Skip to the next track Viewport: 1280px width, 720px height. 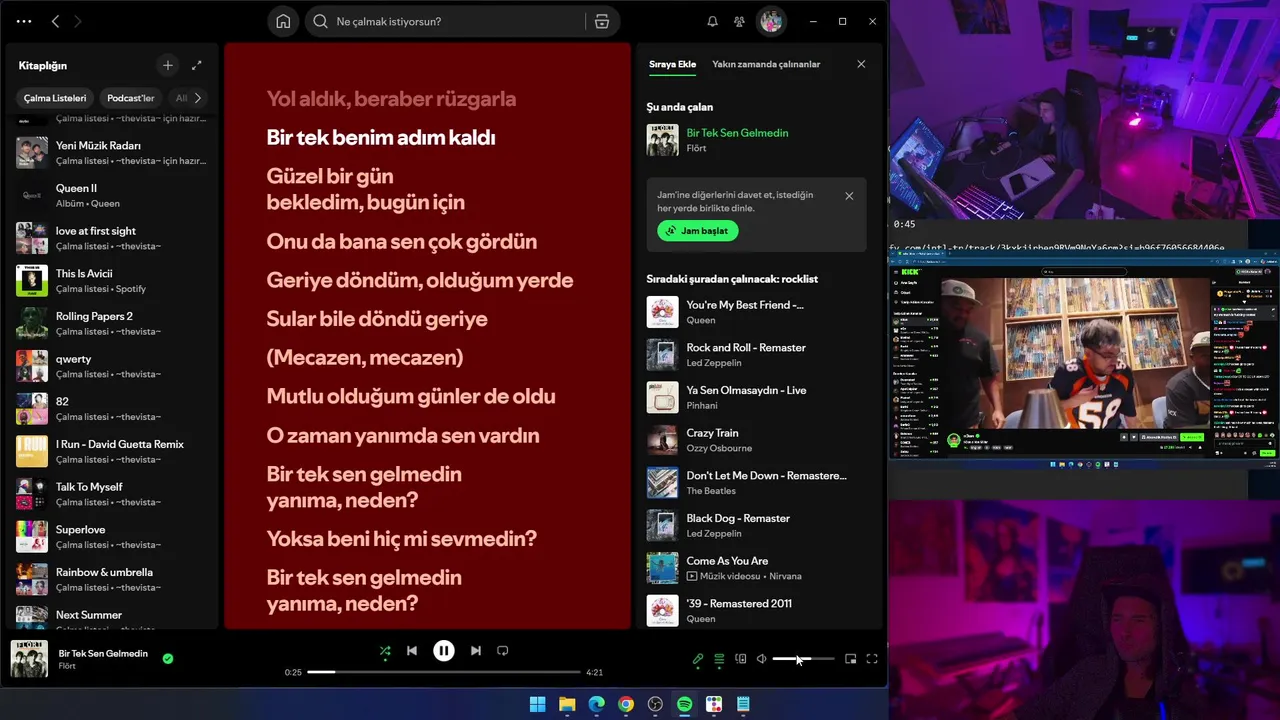476,651
